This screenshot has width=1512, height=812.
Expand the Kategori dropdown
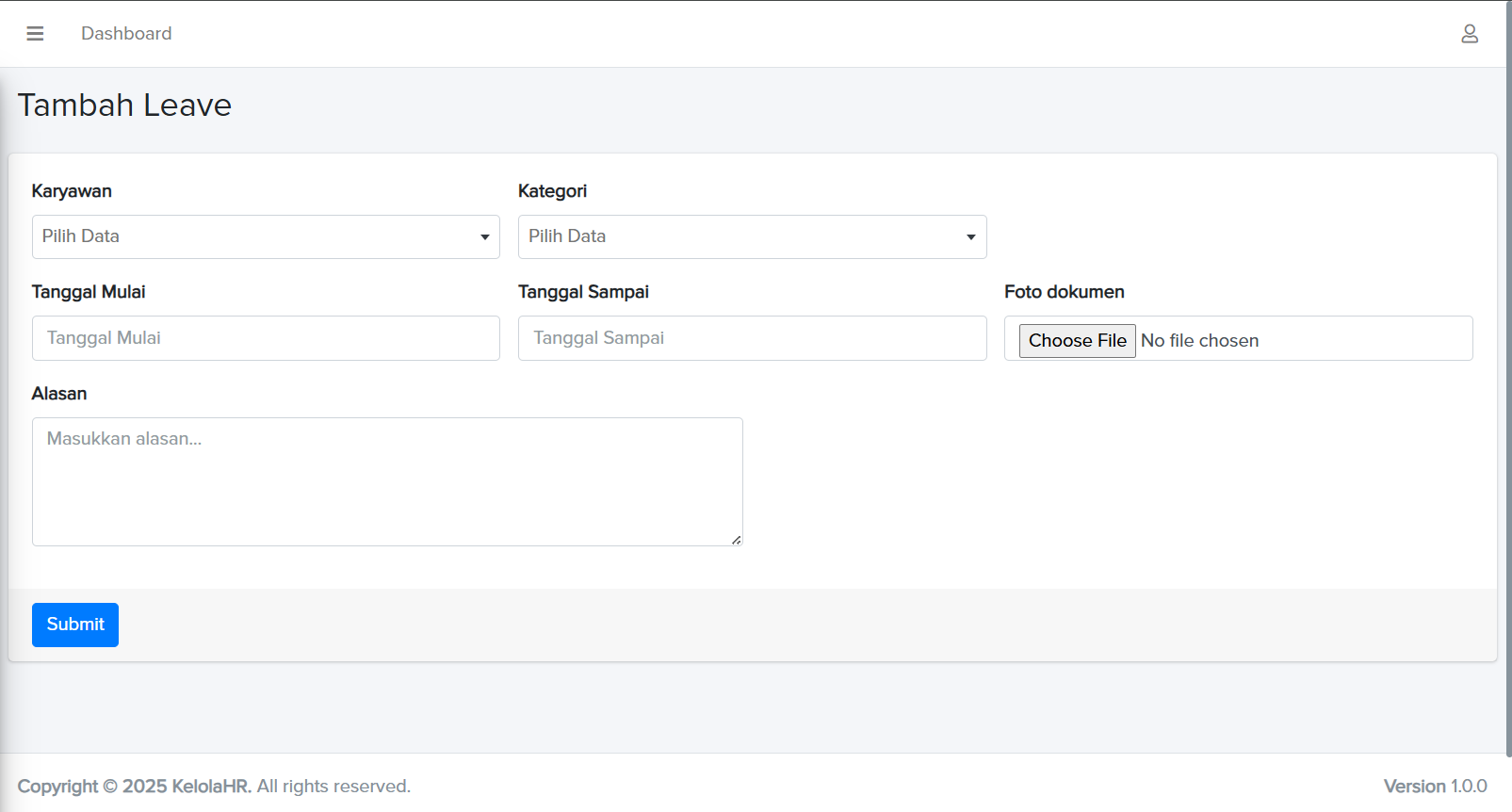[x=752, y=236]
